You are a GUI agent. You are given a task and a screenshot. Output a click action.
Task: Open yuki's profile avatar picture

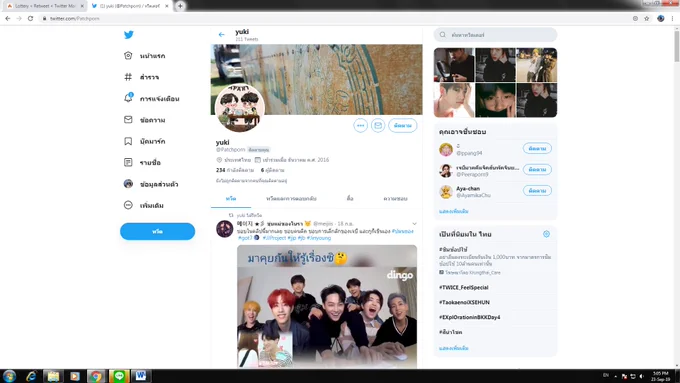coord(240,108)
